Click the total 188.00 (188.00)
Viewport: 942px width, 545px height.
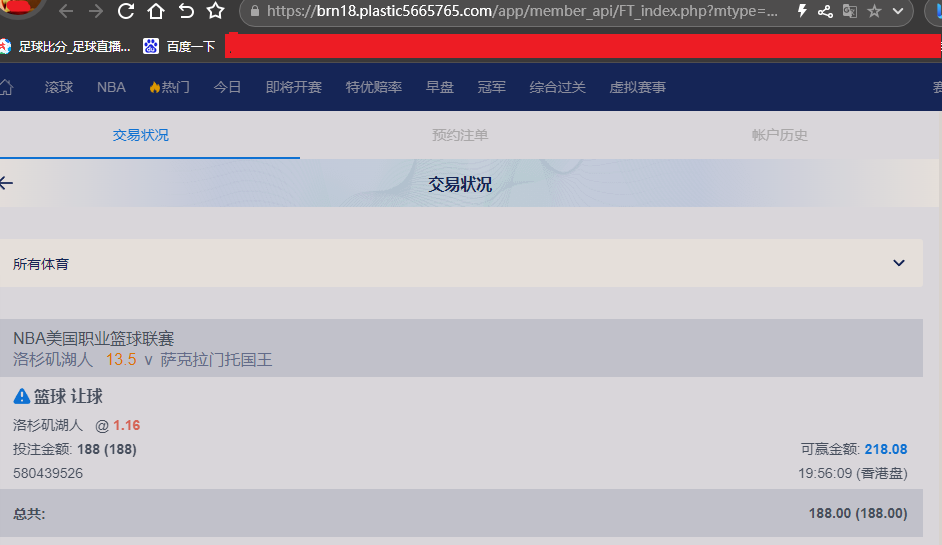coord(858,513)
